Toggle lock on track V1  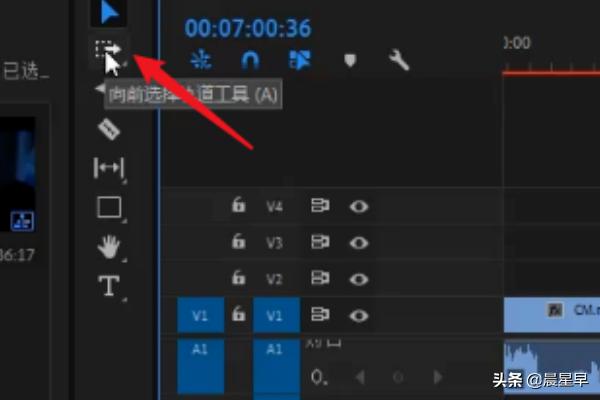pyautogui.click(x=238, y=313)
